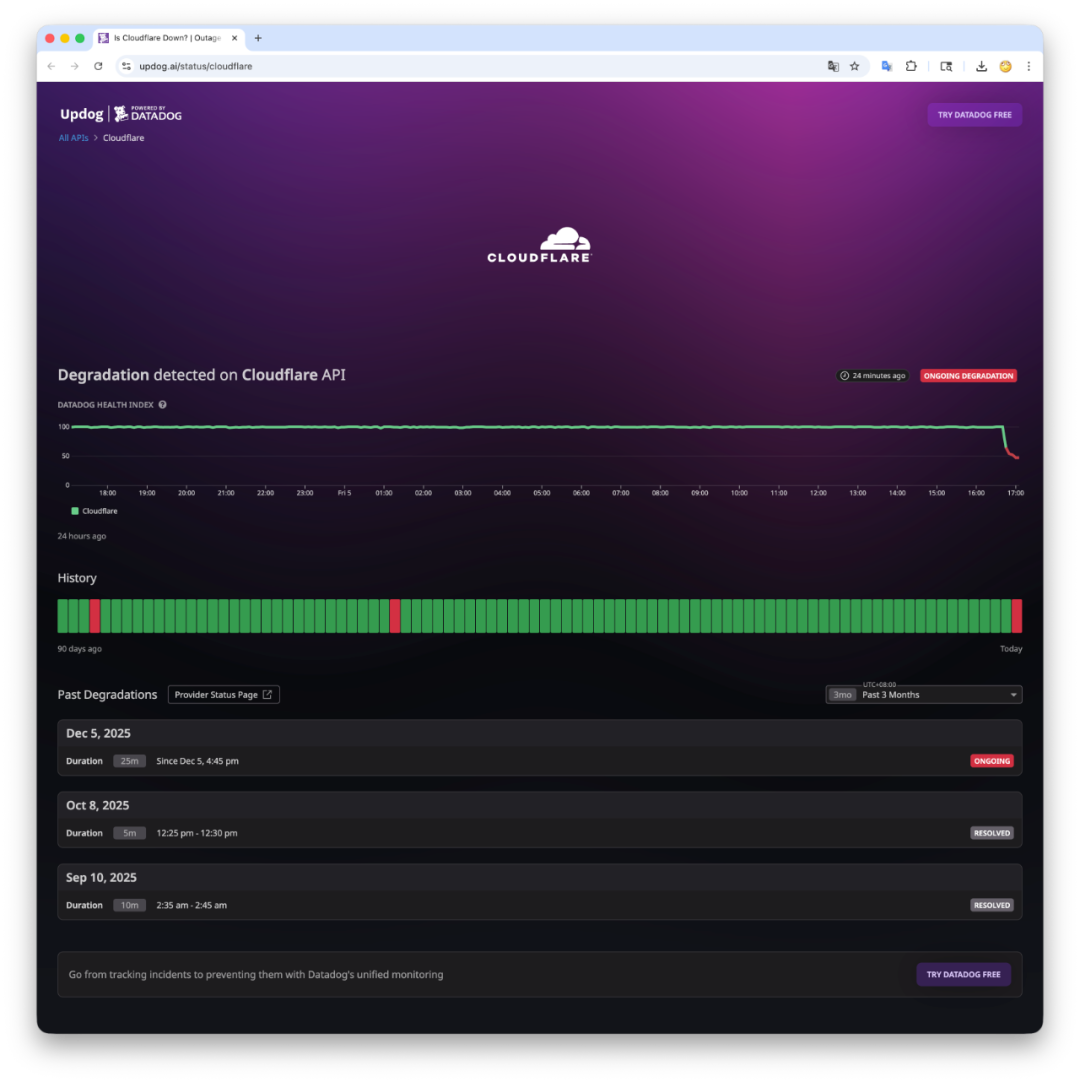Click the '25m' duration chip
Screen dimensions: 1080x1082
[x=129, y=761]
